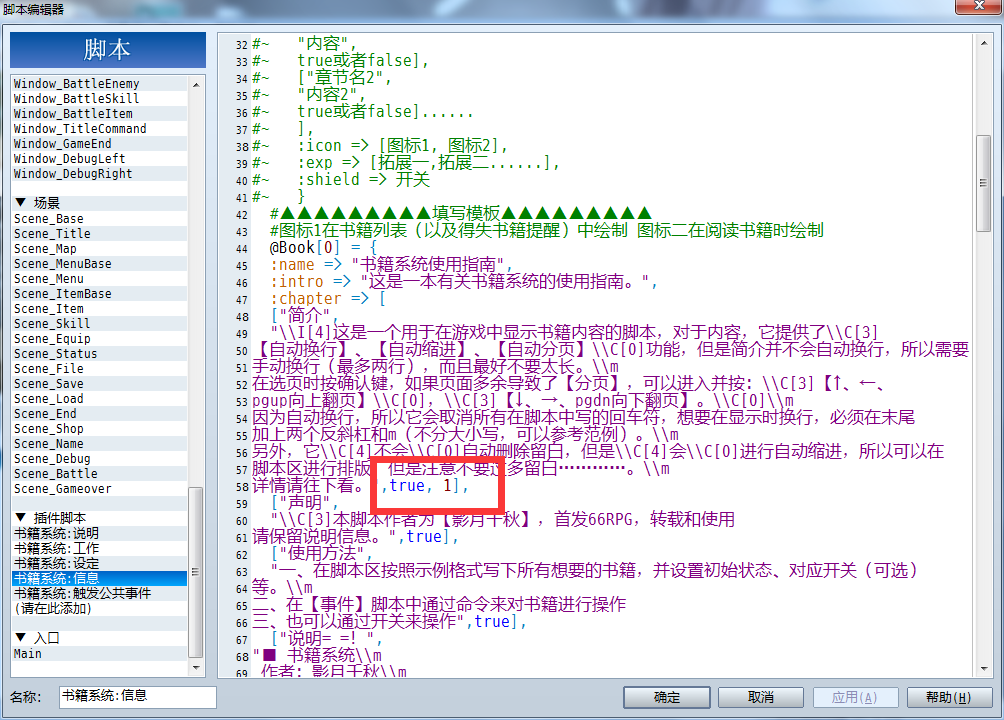This screenshot has width=1004, height=720.
Task: Select Window_BattleEnemy in script list
Action: click(100, 84)
